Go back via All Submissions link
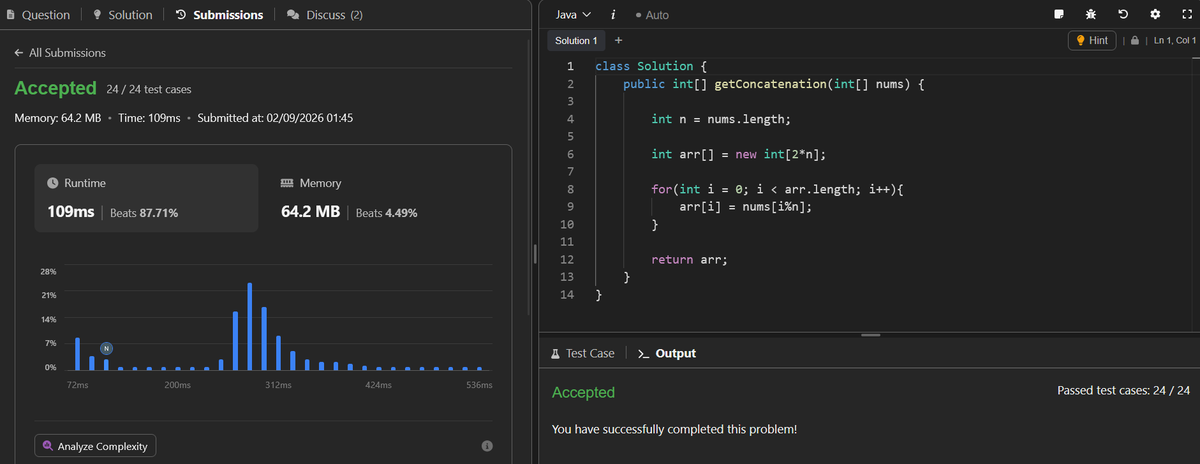Screen dimensions: 1200x464 (x=60, y=52)
